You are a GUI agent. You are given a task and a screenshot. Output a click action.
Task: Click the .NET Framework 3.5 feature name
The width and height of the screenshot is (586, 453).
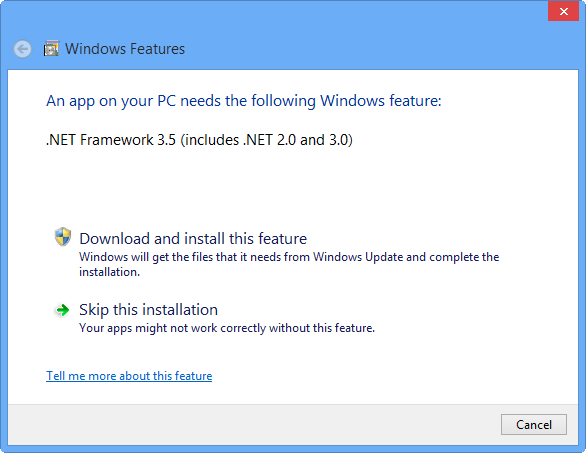point(111,140)
